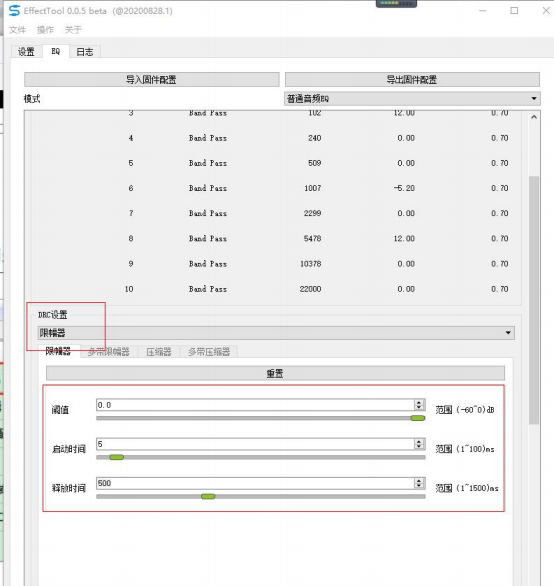
Task: Click the 导入固件配置 button
Action: [151, 80]
